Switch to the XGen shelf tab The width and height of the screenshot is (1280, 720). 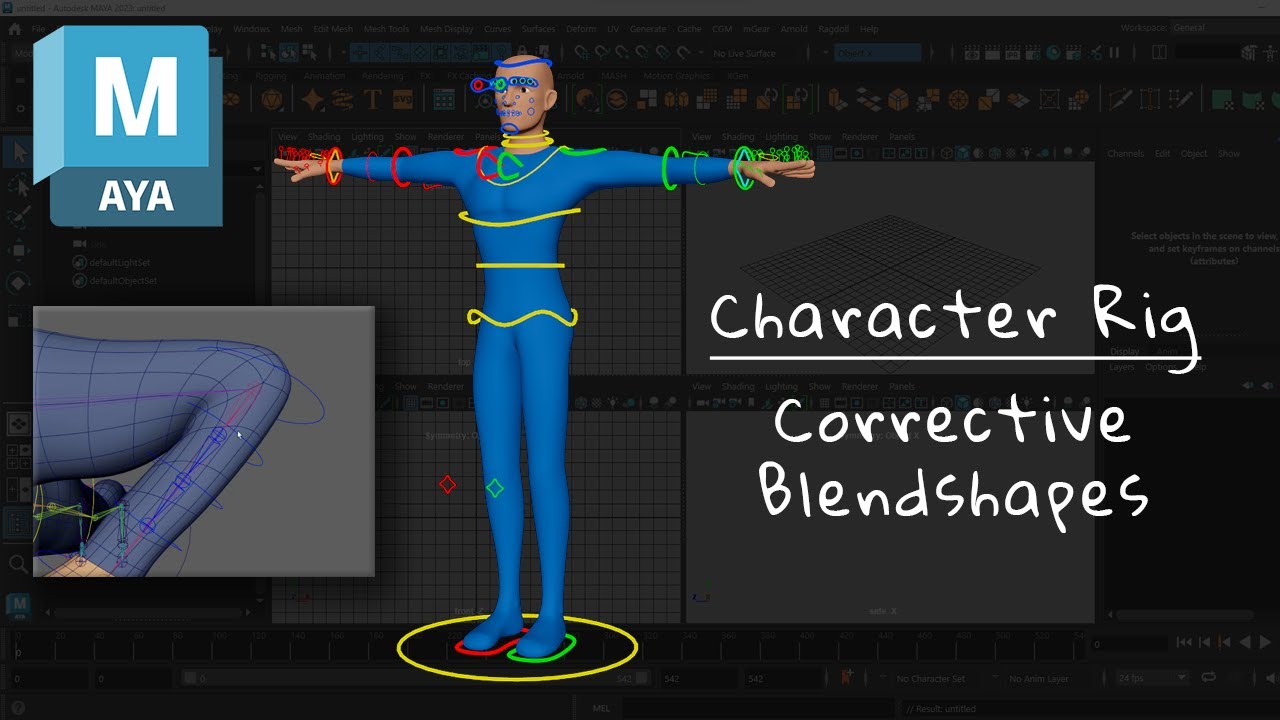pyautogui.click(x=738, y=76)
